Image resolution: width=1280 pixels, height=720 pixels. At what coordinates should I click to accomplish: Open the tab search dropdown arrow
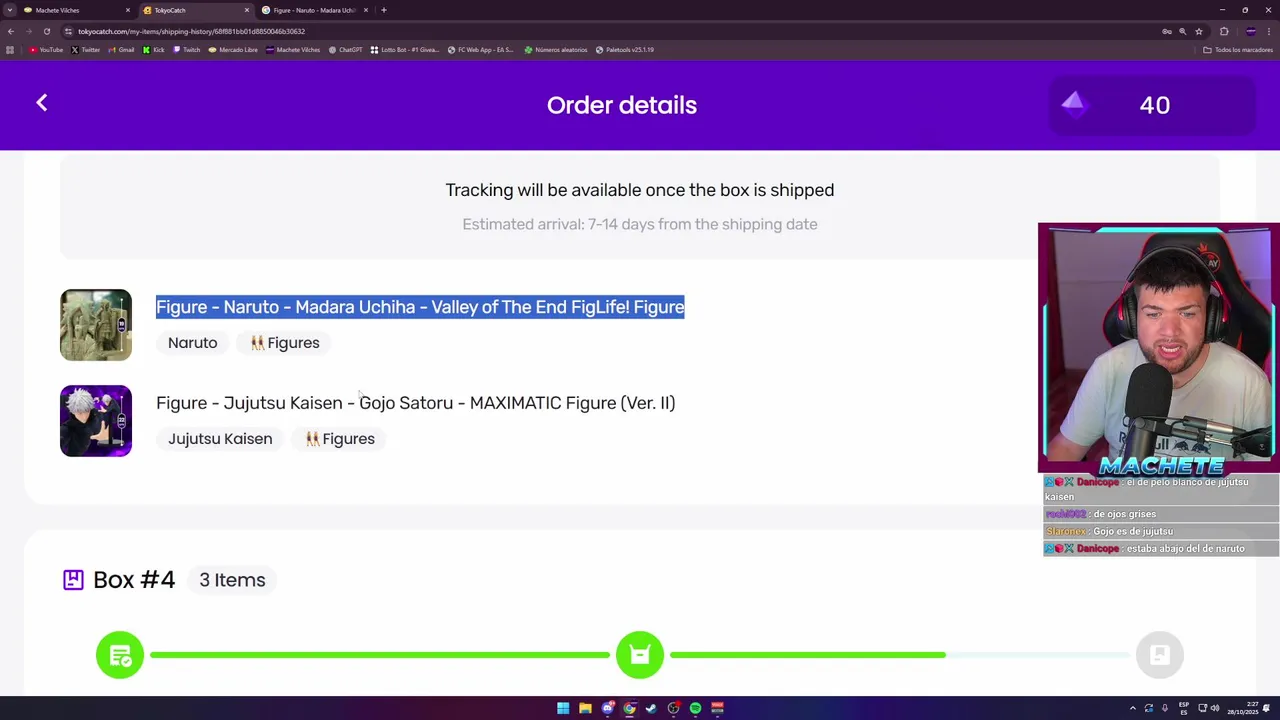[x=9, y=10]
